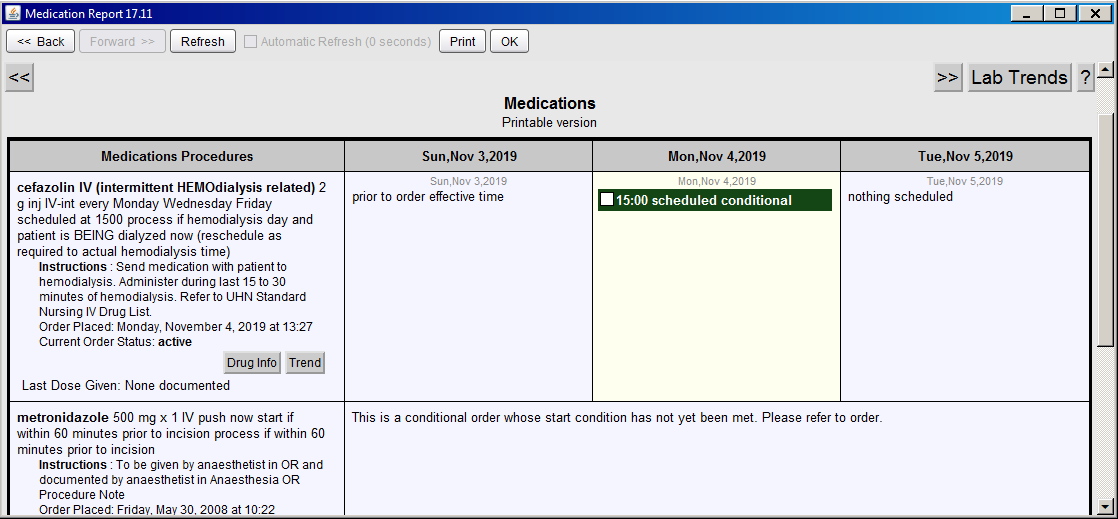This screenshot has height=519, width=1118.
Task: Click the << Back button
Action: pyautogui.click(x=41, y=41)
